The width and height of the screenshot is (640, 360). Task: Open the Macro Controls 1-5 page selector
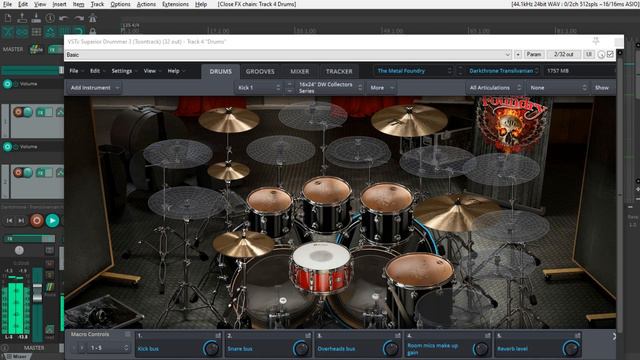click(x=109, y=348)
